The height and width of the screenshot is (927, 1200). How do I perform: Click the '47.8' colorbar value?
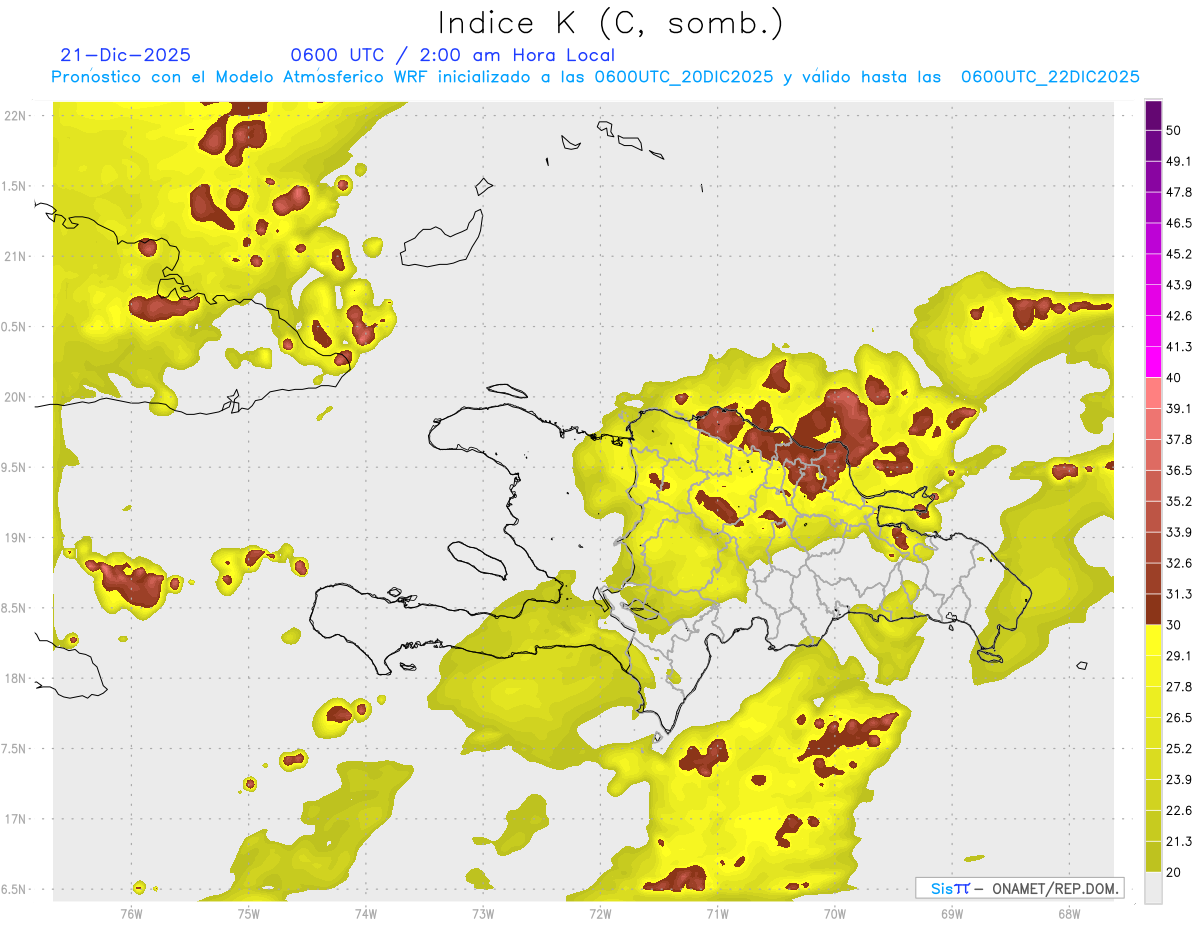[x=1180, y=192]
